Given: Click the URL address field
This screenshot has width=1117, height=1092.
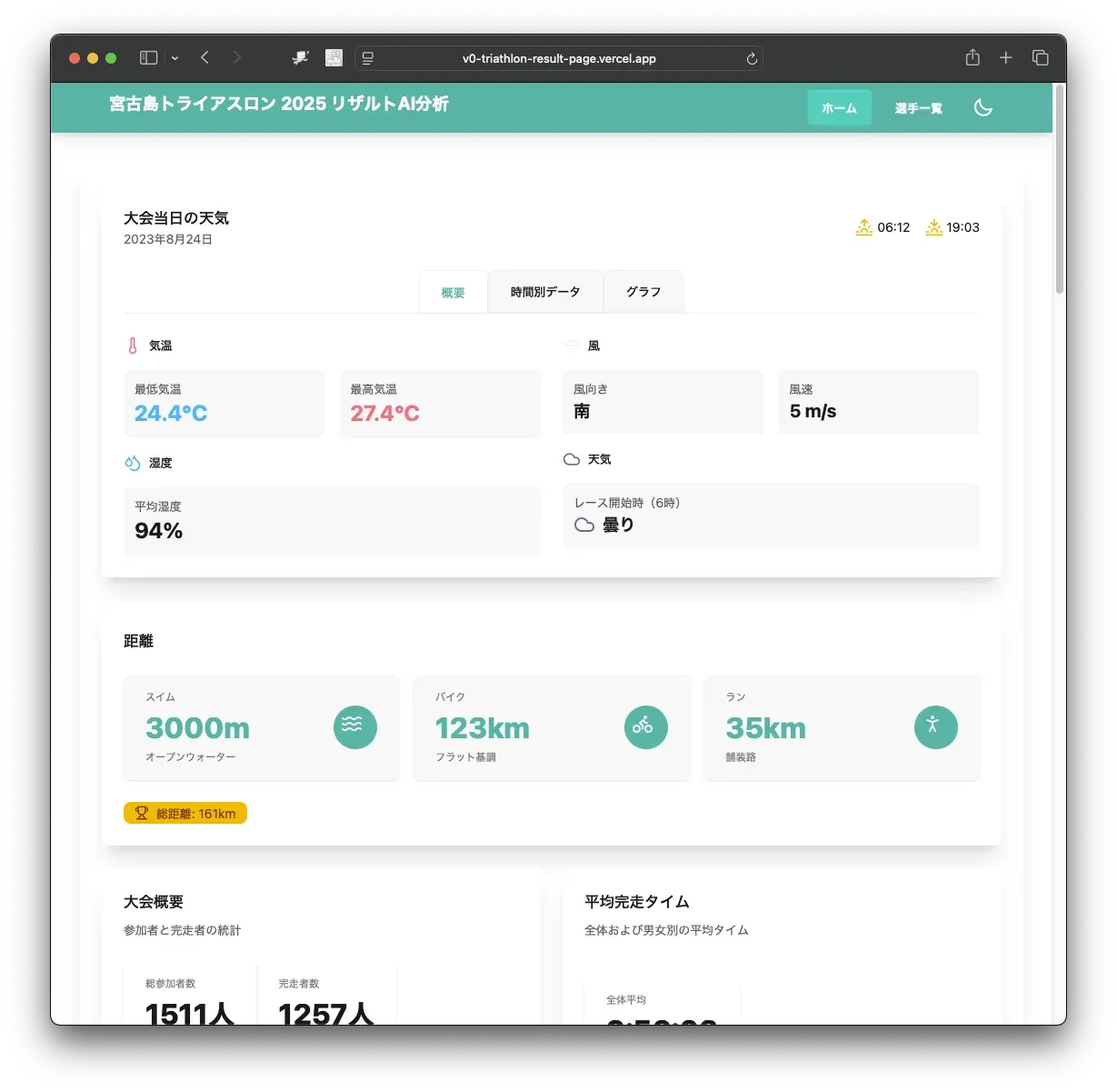Looking at the screenshot, I should [559, 58].
